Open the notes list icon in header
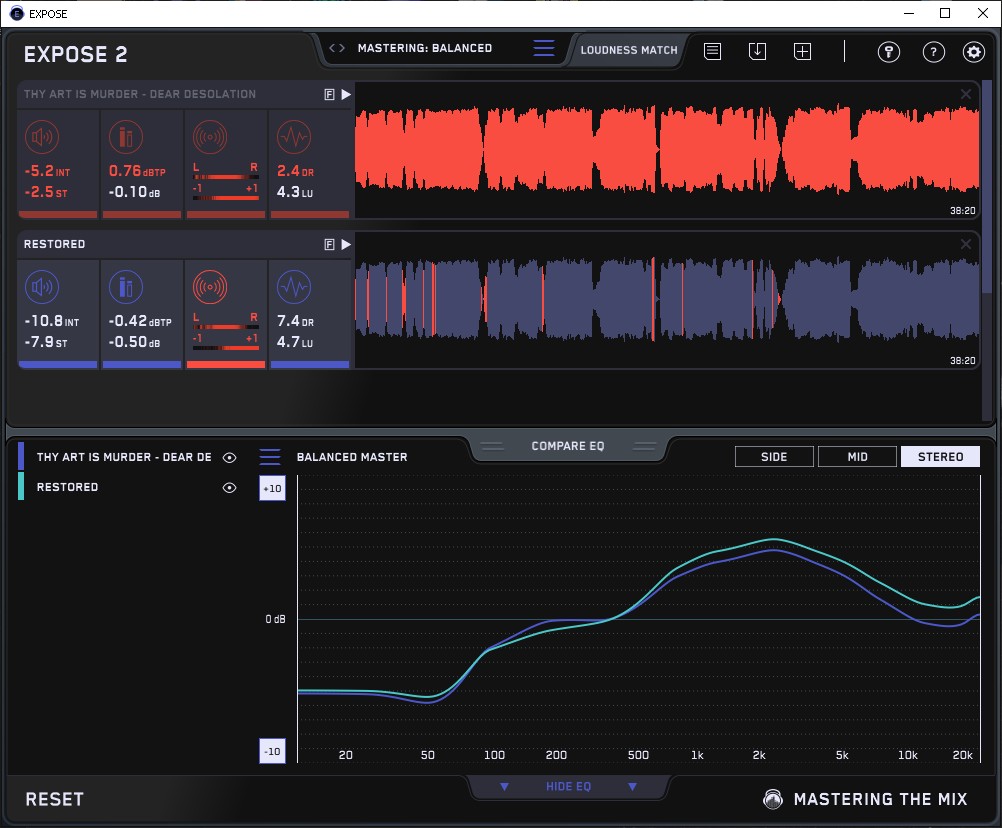1002x828 pixels. pos(712,51)
